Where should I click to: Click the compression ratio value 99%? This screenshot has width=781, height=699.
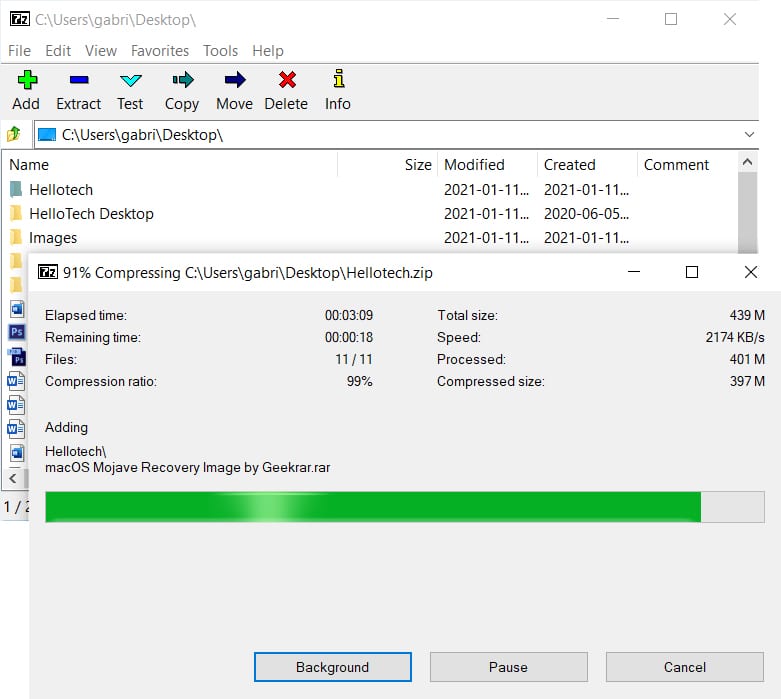[x=360, y=381]
